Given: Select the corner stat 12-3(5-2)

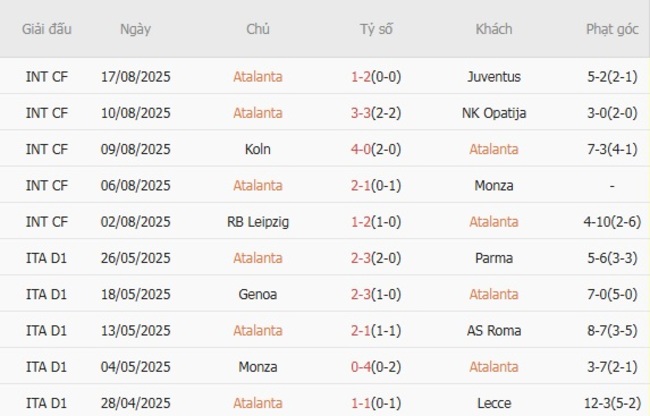Looking at the screenshot, I should coord(612,402).
